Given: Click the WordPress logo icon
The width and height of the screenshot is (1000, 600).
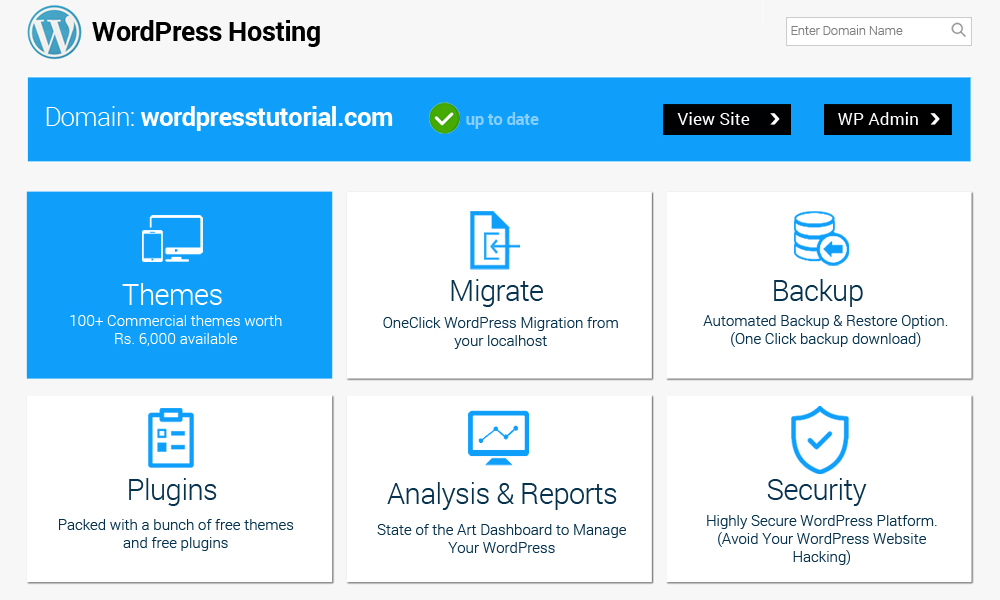Looking at the screenshot, I should 54,32.
